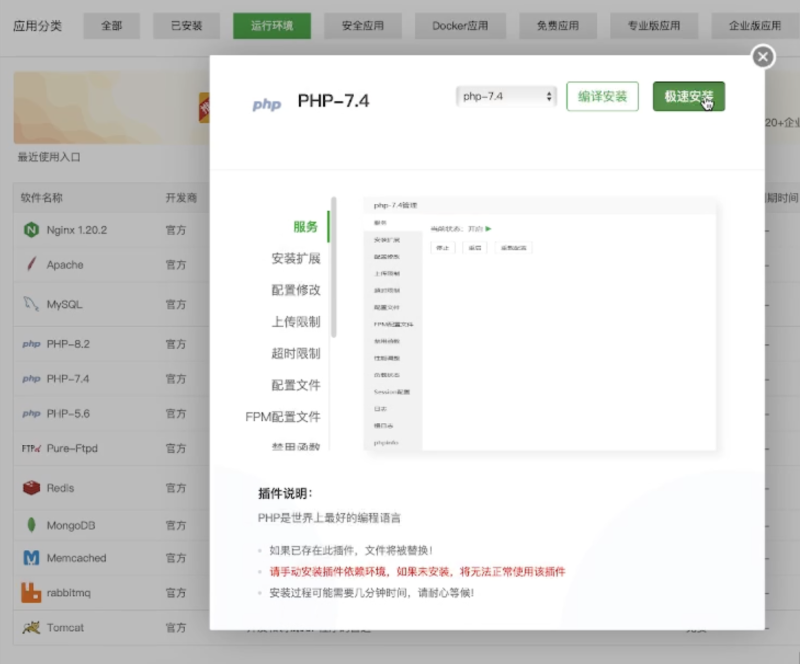800x664 pixels.
Task: Click the Memcached blue M icon
Action: click(31, 558)
